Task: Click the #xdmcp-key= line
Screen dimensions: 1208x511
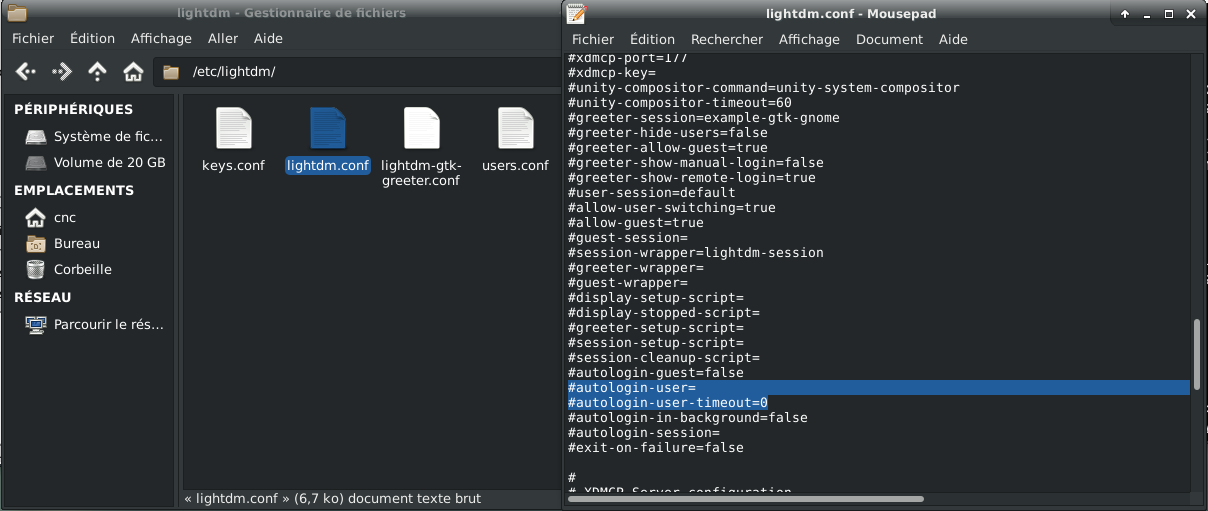Action: [611, 72]
